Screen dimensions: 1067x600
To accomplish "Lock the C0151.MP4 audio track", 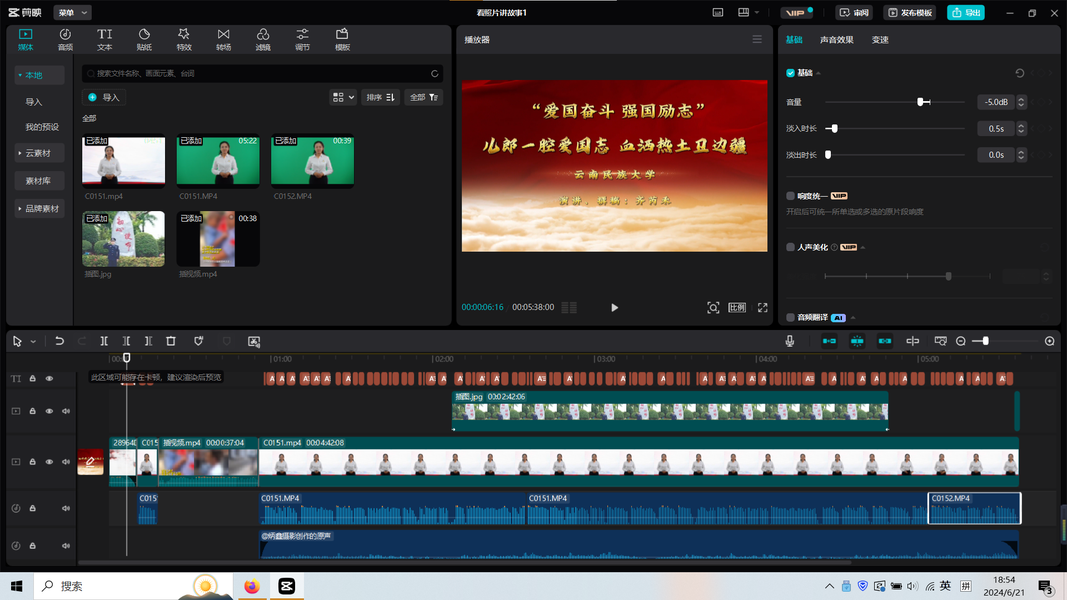I will point(32,508).
